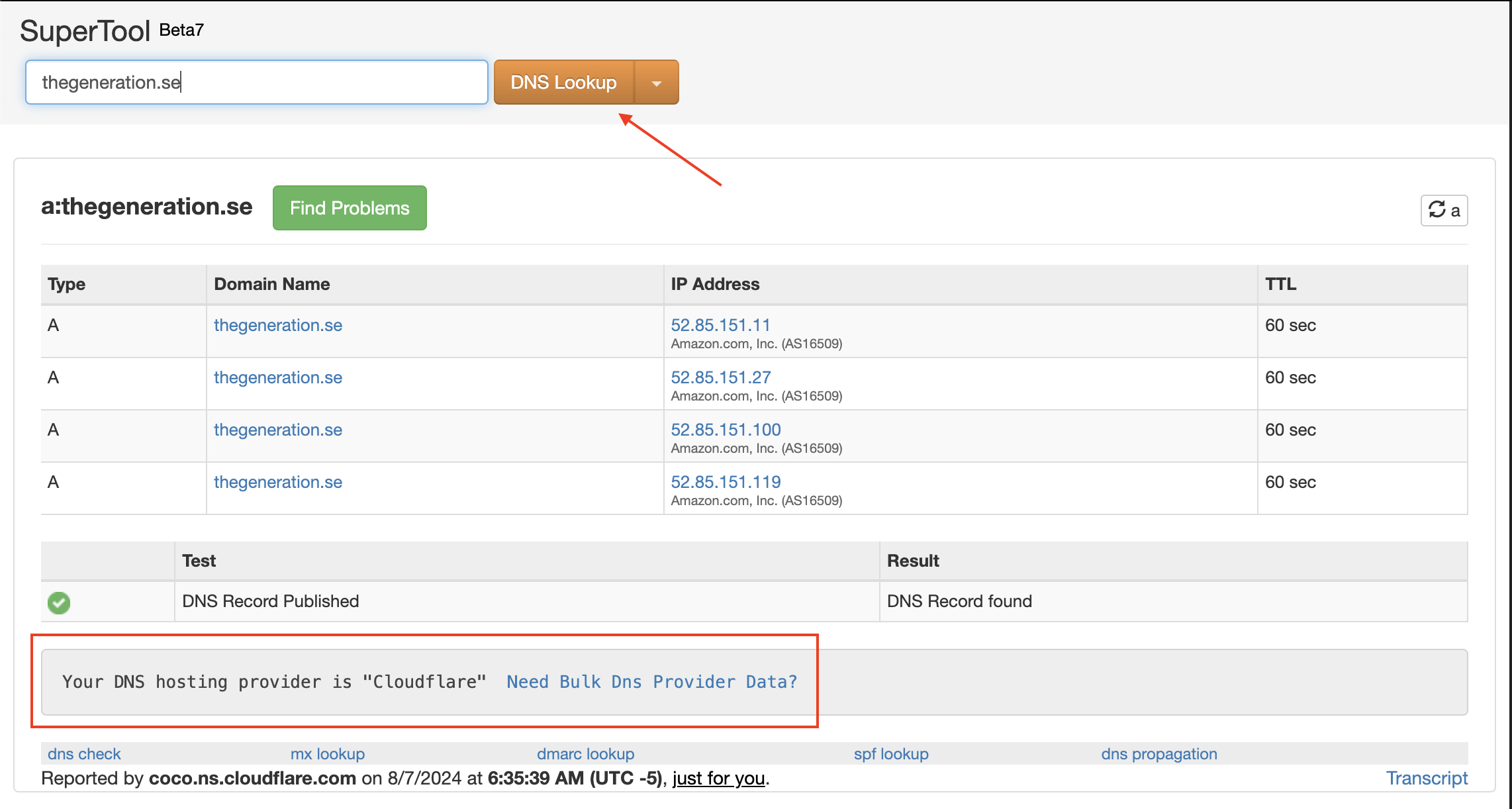The height and width of the screenshot is (809, 1512).
Task: Select the dmarc lookup link
Action: (x=585, y=754)
